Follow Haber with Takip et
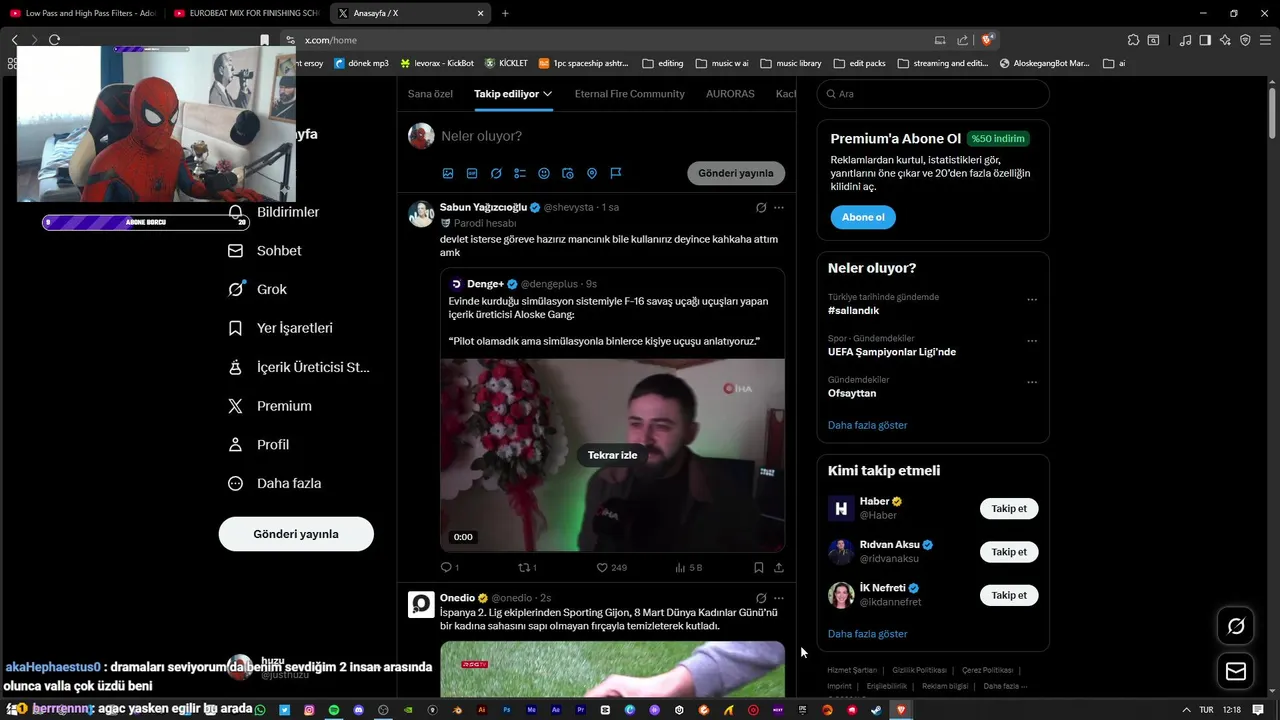Viewport: 1280px width, 720px height. point(1009,509)
